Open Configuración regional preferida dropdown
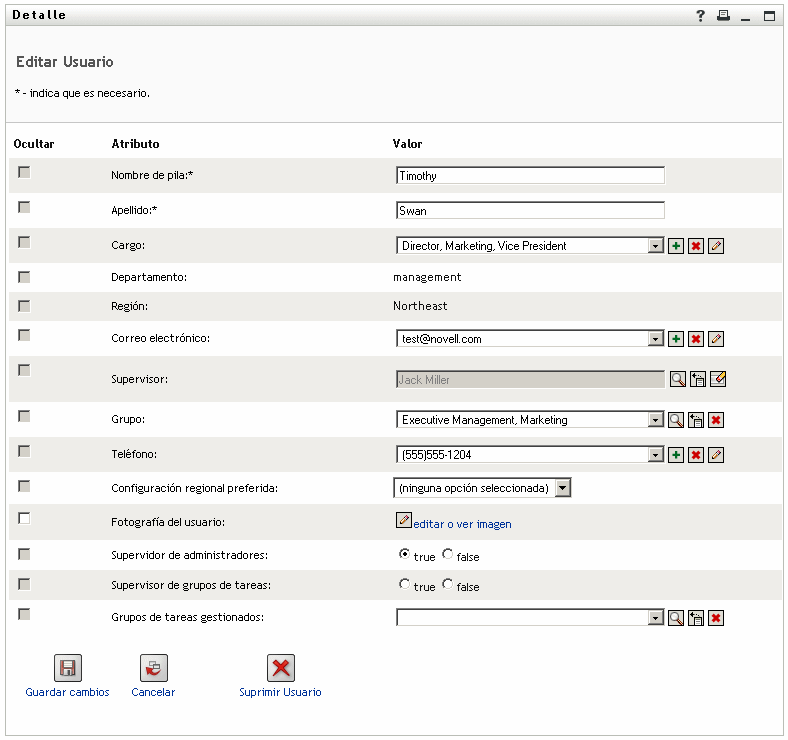Screen dimensions: 788x740 tap(562, 488)
